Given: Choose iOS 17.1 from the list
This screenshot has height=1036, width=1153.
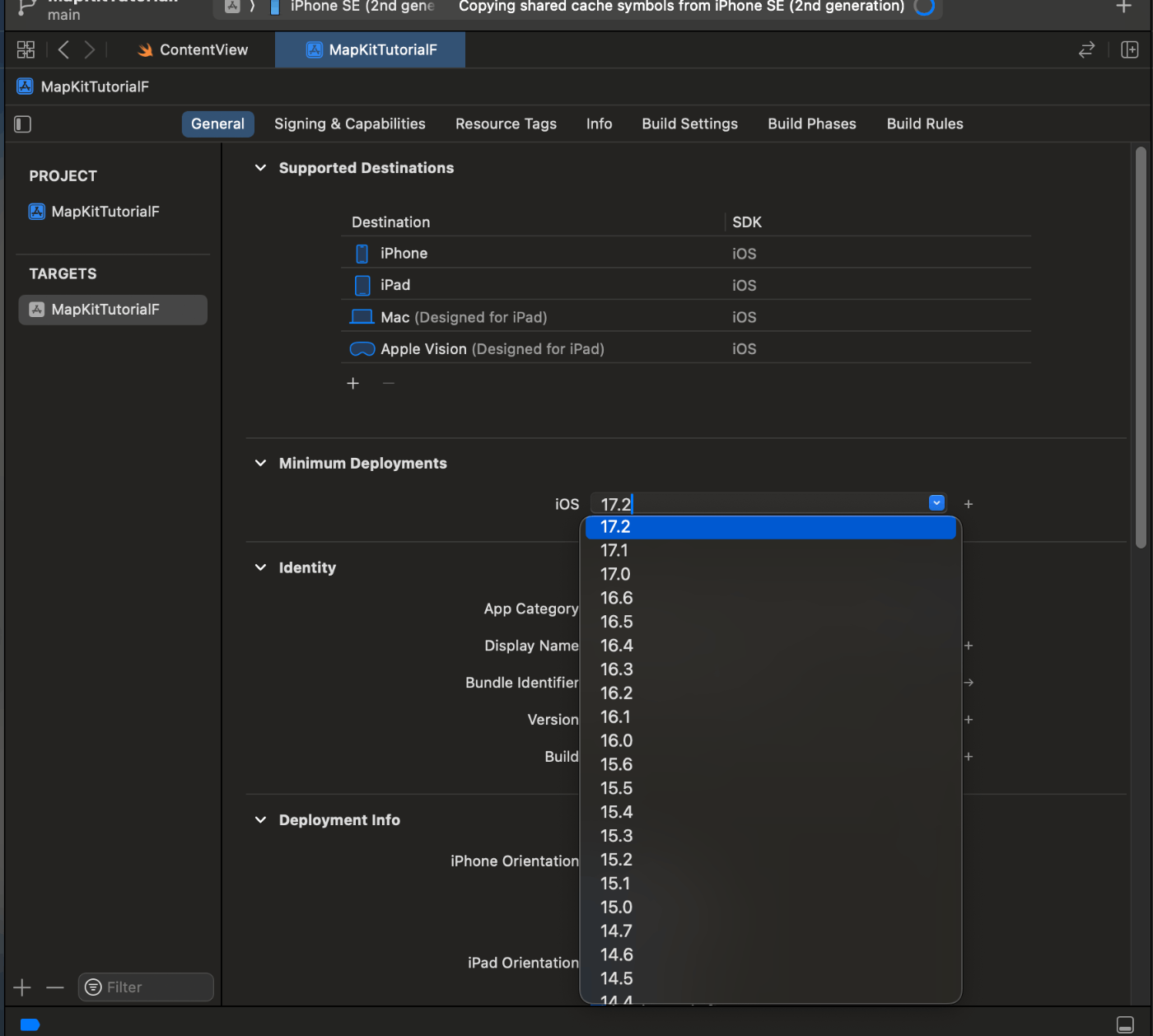Looking at the screenshot, I should (771, 551).
